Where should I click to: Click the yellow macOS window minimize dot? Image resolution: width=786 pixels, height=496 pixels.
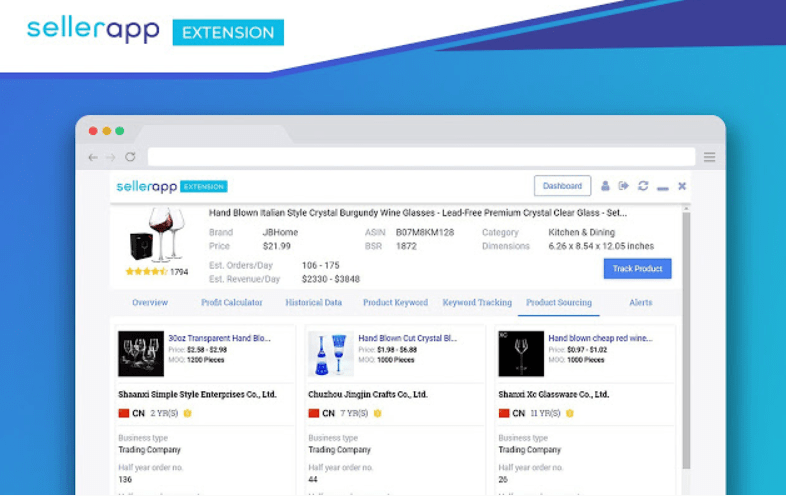tap(106, 131)
